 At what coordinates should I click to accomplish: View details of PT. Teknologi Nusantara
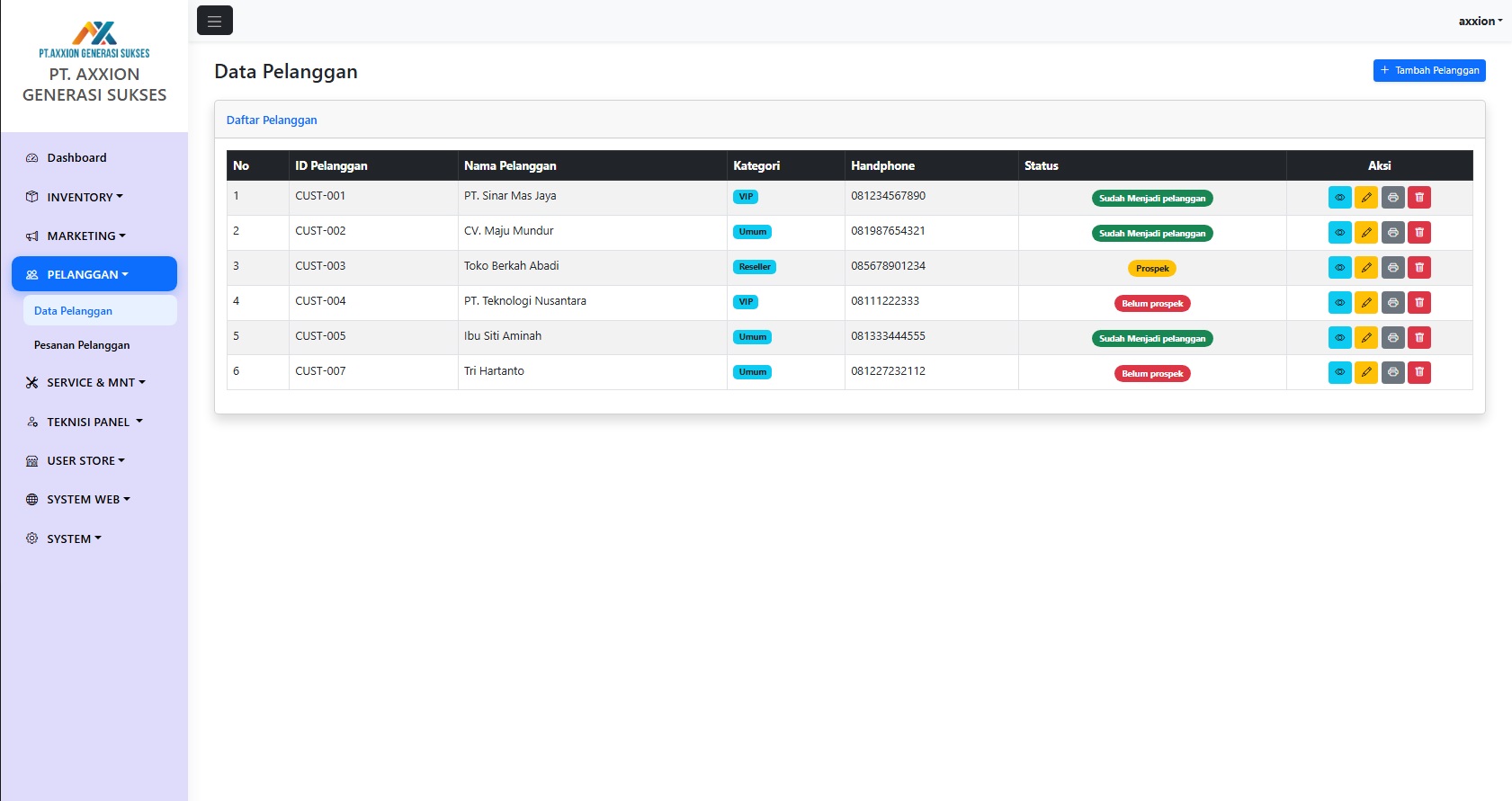click(x=1339, y=303)
